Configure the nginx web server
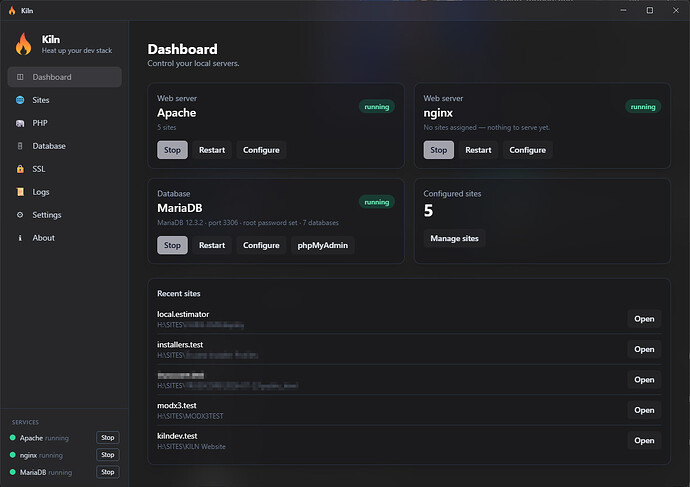Image resolution: width=690 pixels, height=487 pixels. point(527,150)
